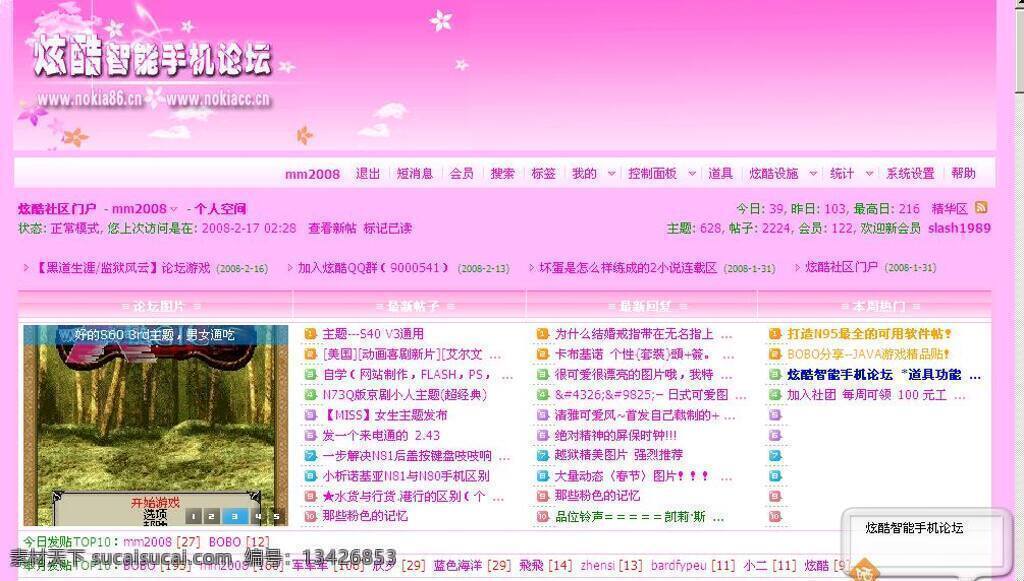Open BOBO [12] in today's top posters

click(239, 542)
